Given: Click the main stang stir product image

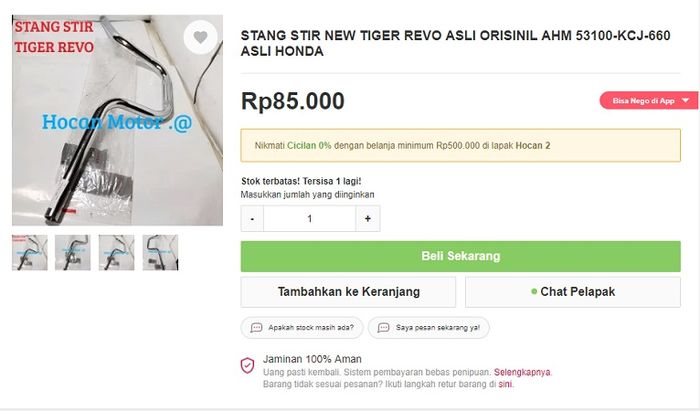Looking at the screenshot, I should 117,120.
